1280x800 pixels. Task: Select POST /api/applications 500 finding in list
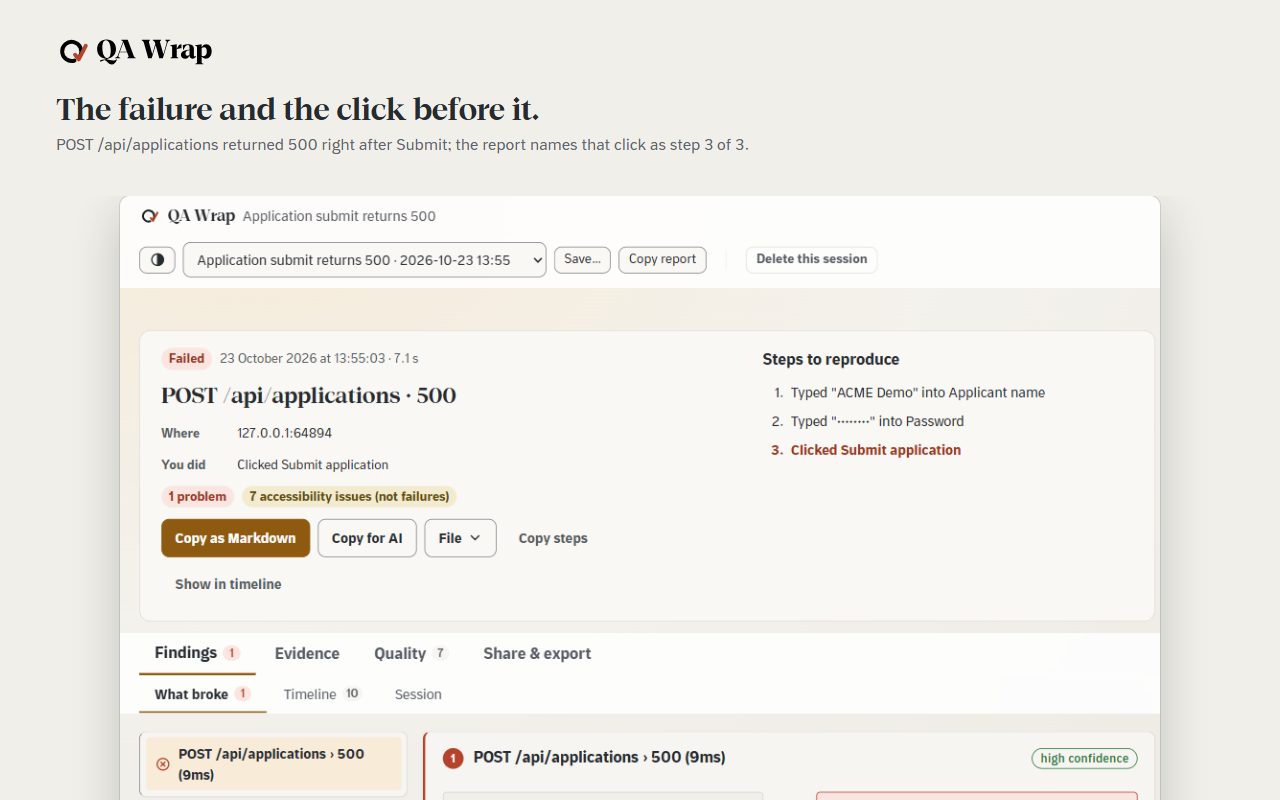click(273, 764)
